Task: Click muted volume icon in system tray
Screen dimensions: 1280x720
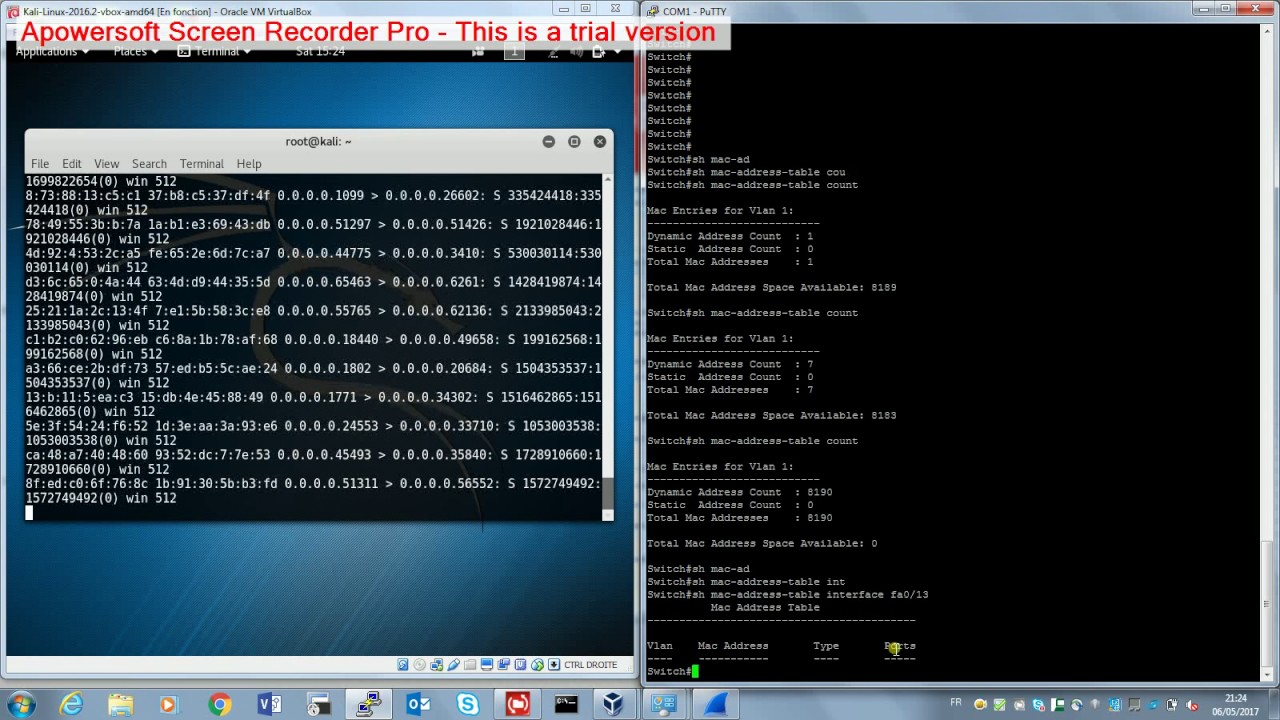Action: [x=1192, y=704]
